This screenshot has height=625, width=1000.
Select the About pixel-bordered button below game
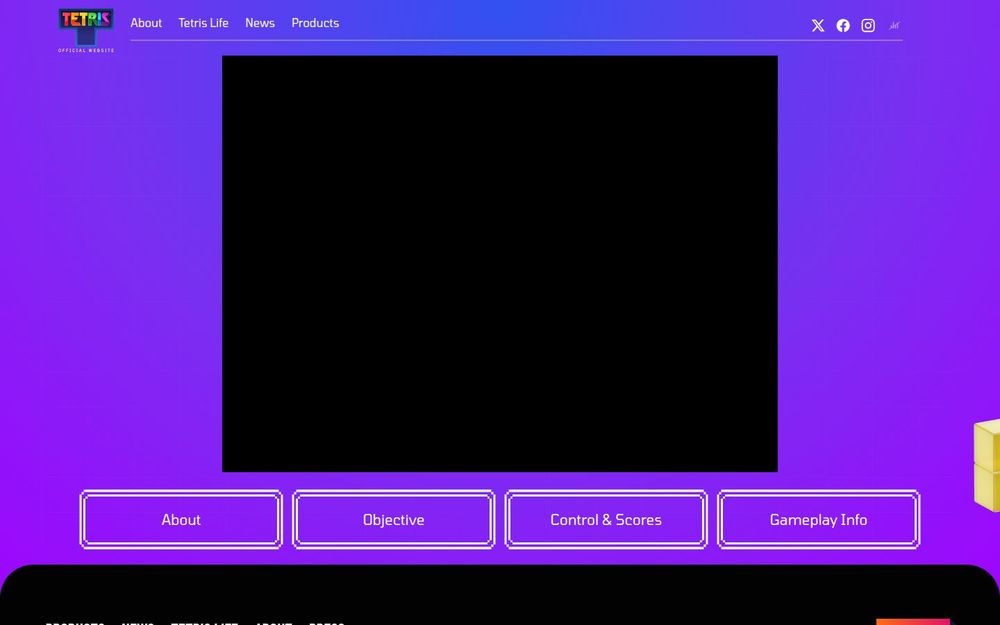[181, 519]
